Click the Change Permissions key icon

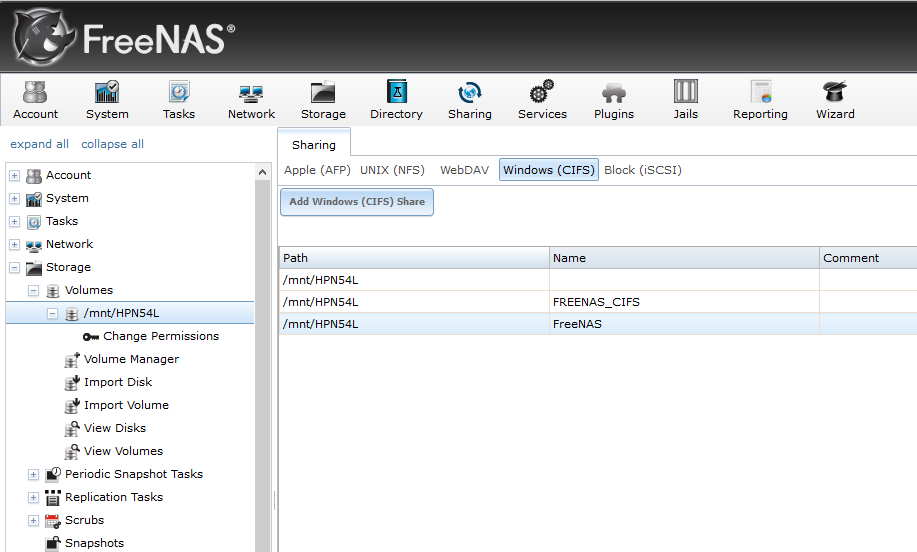coord(91,337)
